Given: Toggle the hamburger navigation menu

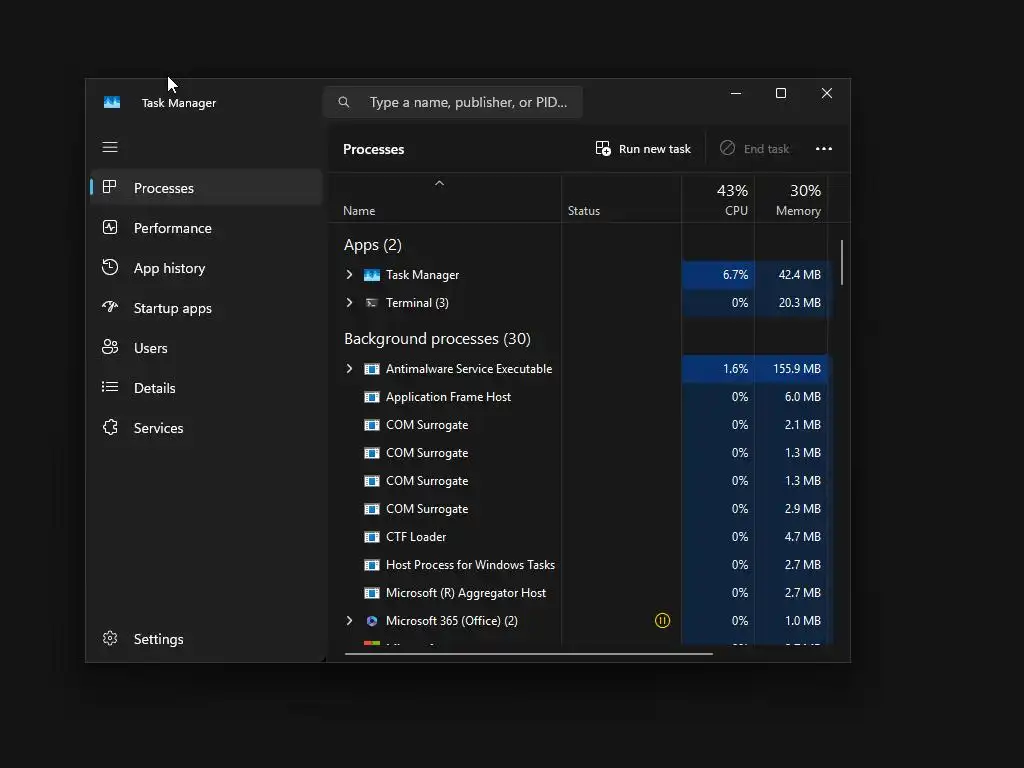Looking at the screenshot, I should (110, 148).
